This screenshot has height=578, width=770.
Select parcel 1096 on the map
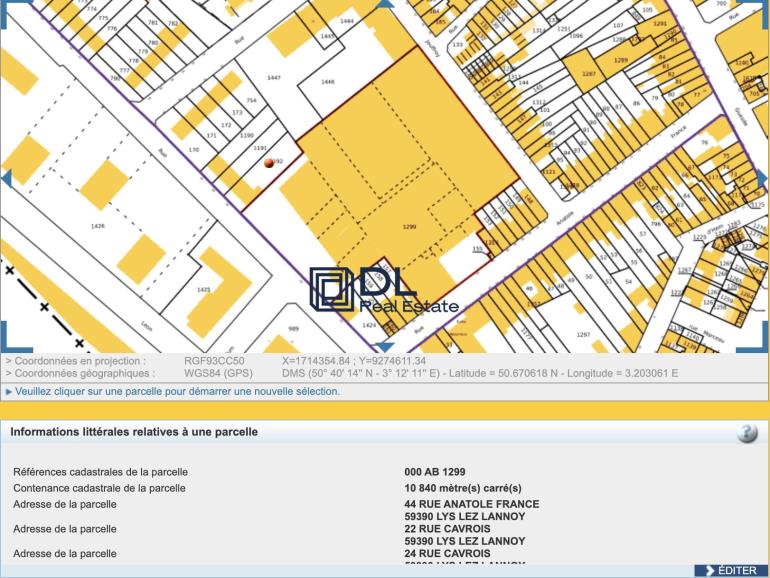pos(576,36)
